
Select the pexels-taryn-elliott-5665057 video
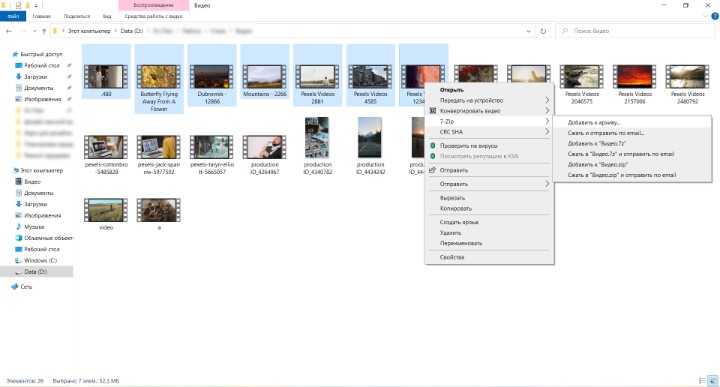coord(212,155)
